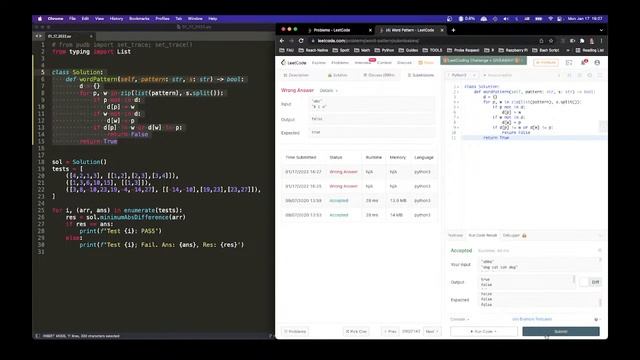This screenshot has width=640, height=360.
Task: Switch to the Debugger tab
Action: [514, 236]
